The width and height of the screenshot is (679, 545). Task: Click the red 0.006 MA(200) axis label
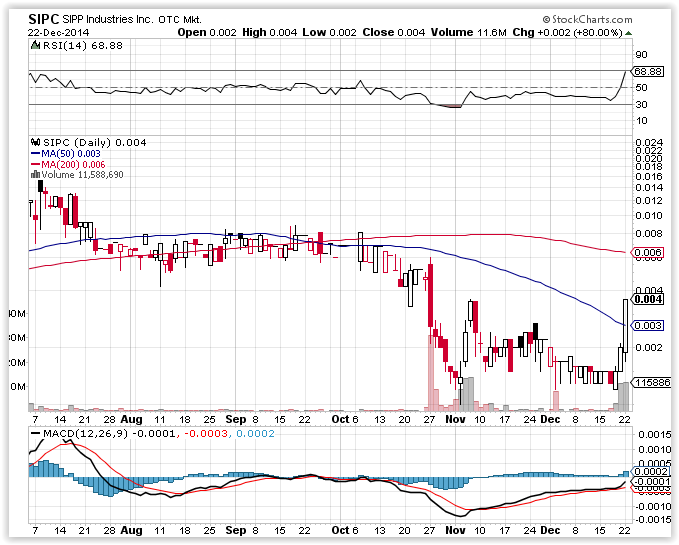pos(648,253)
